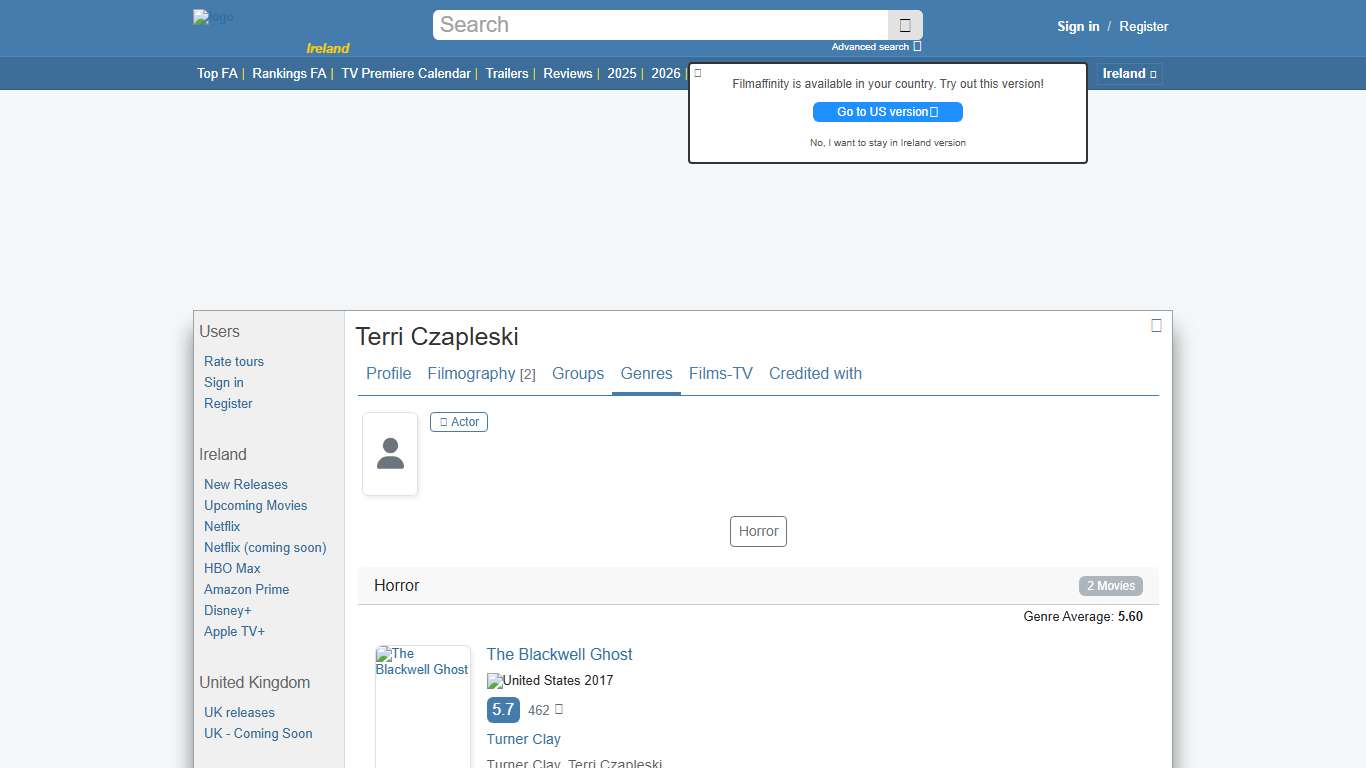
Task: Open Advanced search options
Action: click(875, 47)
